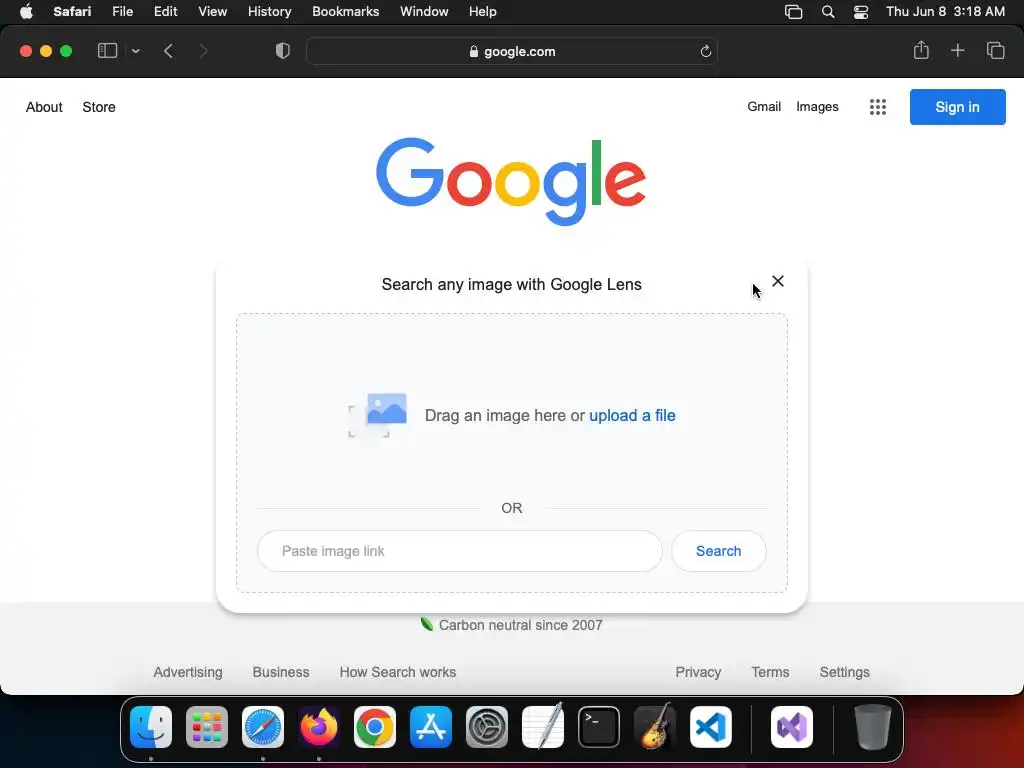Toggle the Safari sidebar button
Viewport: 1024px width, 768px height.
pyautogui.click(x=107, y=51)
